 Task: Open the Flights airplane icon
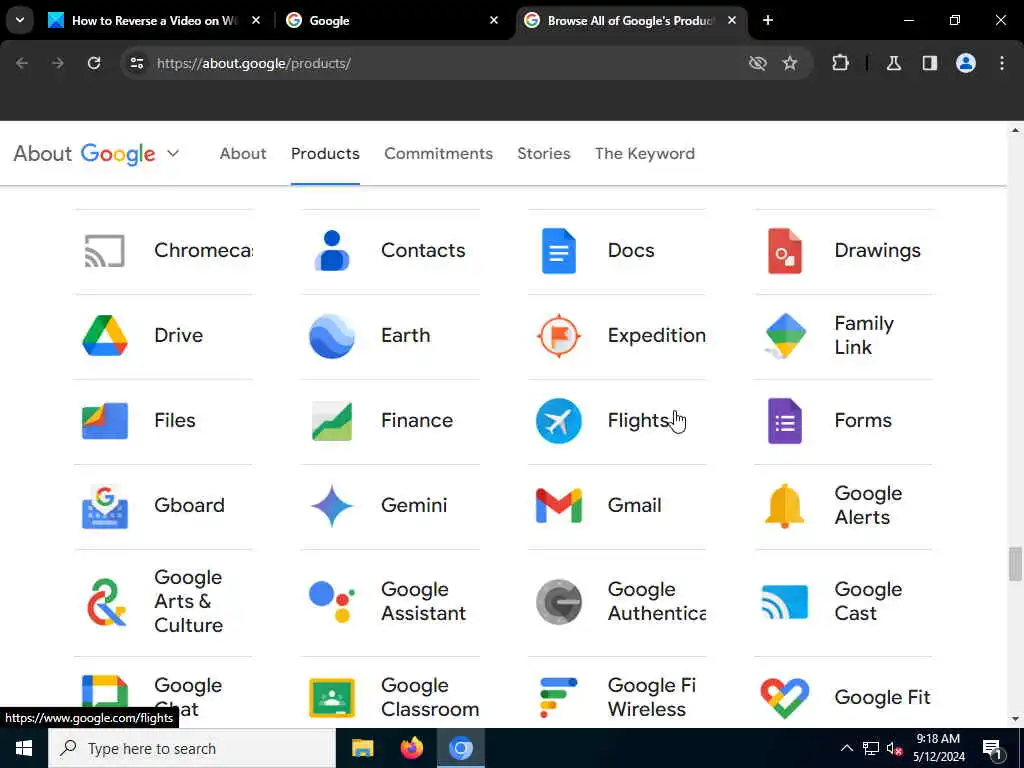click(x=559, y=421)
